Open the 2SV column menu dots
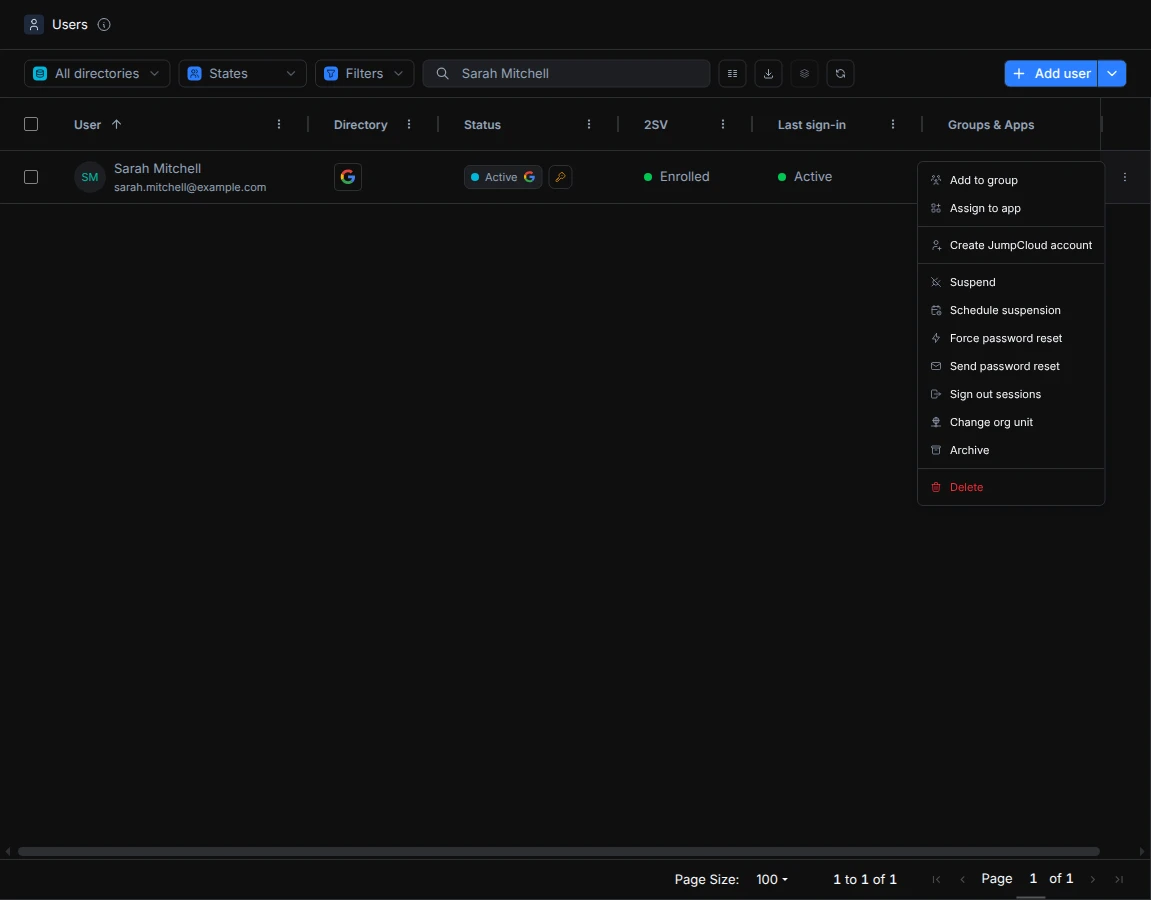Image resolution: width=1151 pixels, height=900 pixels. [723, 125]
